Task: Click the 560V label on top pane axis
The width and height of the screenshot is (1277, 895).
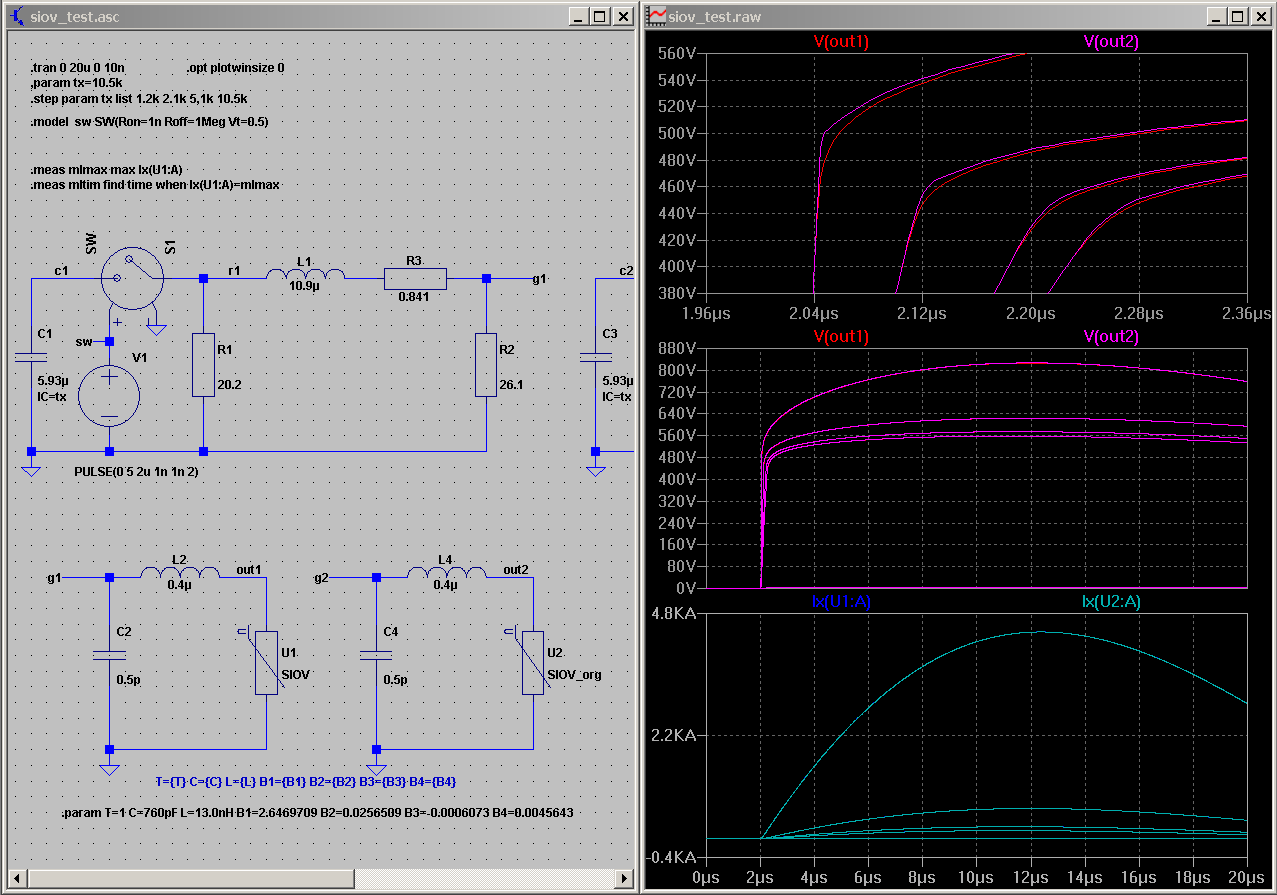Action: tap(677, 54)
